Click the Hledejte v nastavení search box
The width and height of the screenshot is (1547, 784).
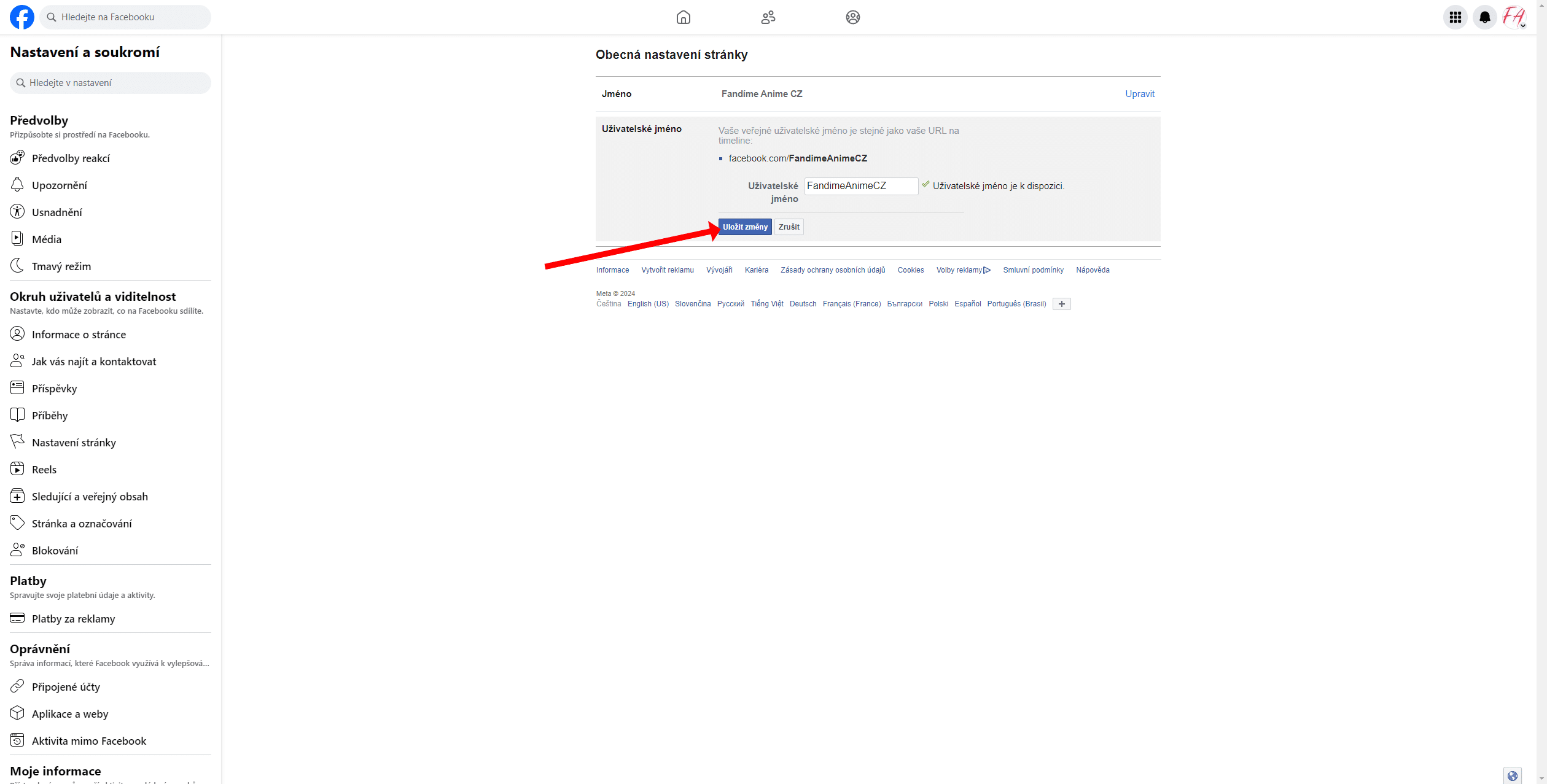(111, 83)
